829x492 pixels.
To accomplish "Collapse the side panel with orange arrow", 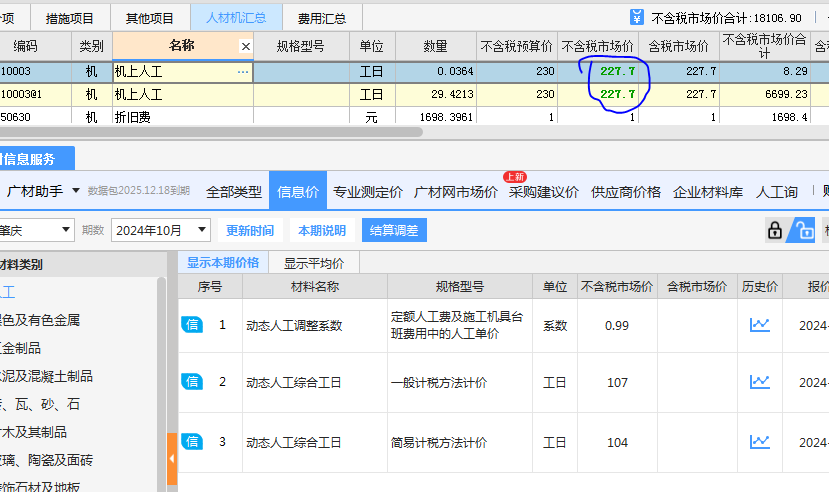I will click(x=172, y=459).
